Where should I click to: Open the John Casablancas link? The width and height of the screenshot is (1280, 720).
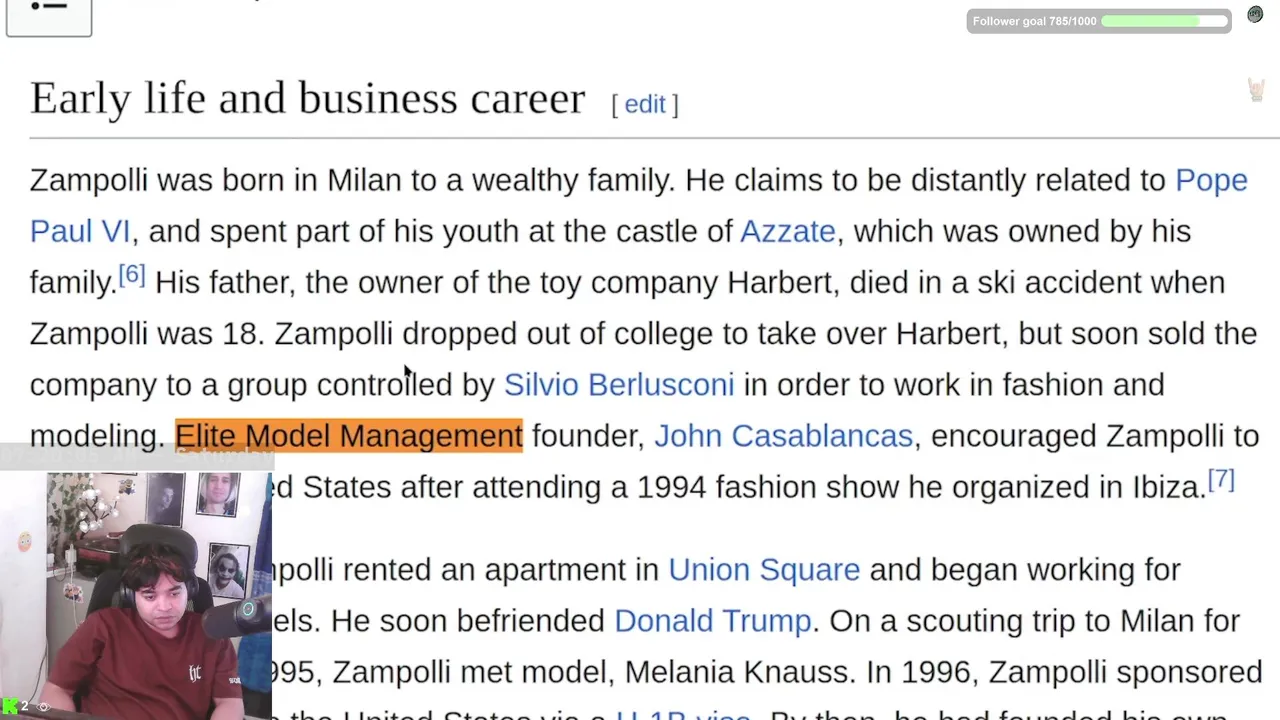click(783, 436)
